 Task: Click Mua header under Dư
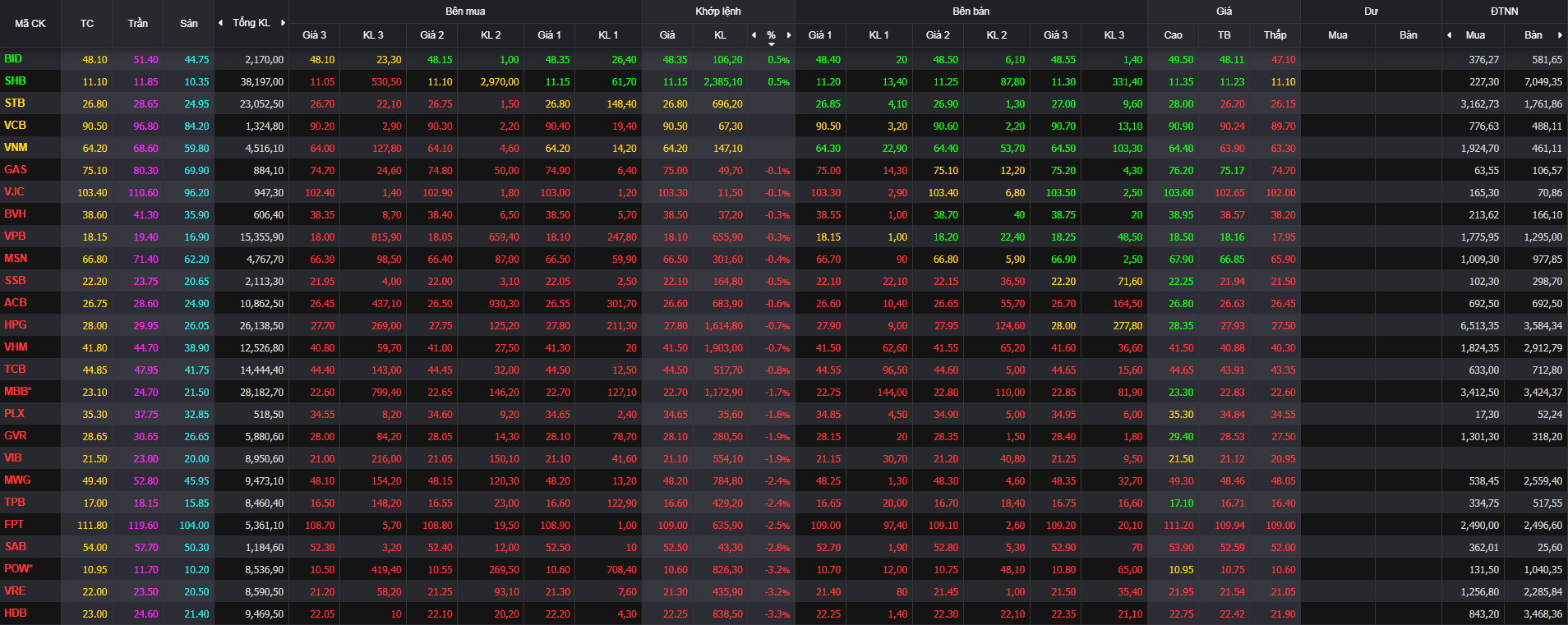point(1338,35)
